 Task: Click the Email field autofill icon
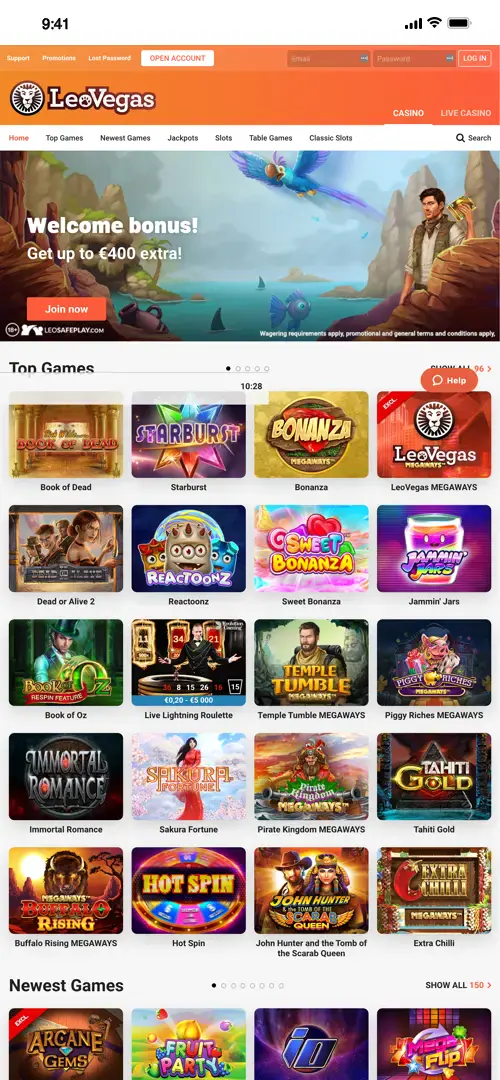(x=364, y=59)
